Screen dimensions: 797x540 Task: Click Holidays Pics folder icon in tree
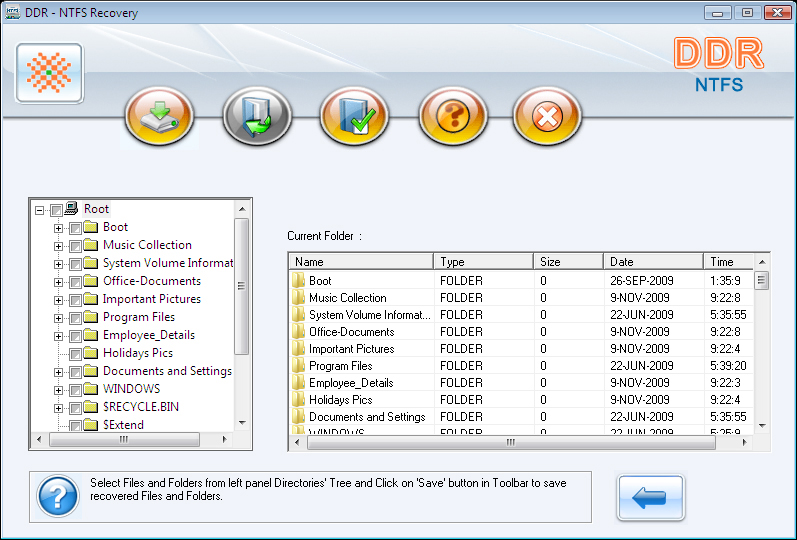point(90,352)
